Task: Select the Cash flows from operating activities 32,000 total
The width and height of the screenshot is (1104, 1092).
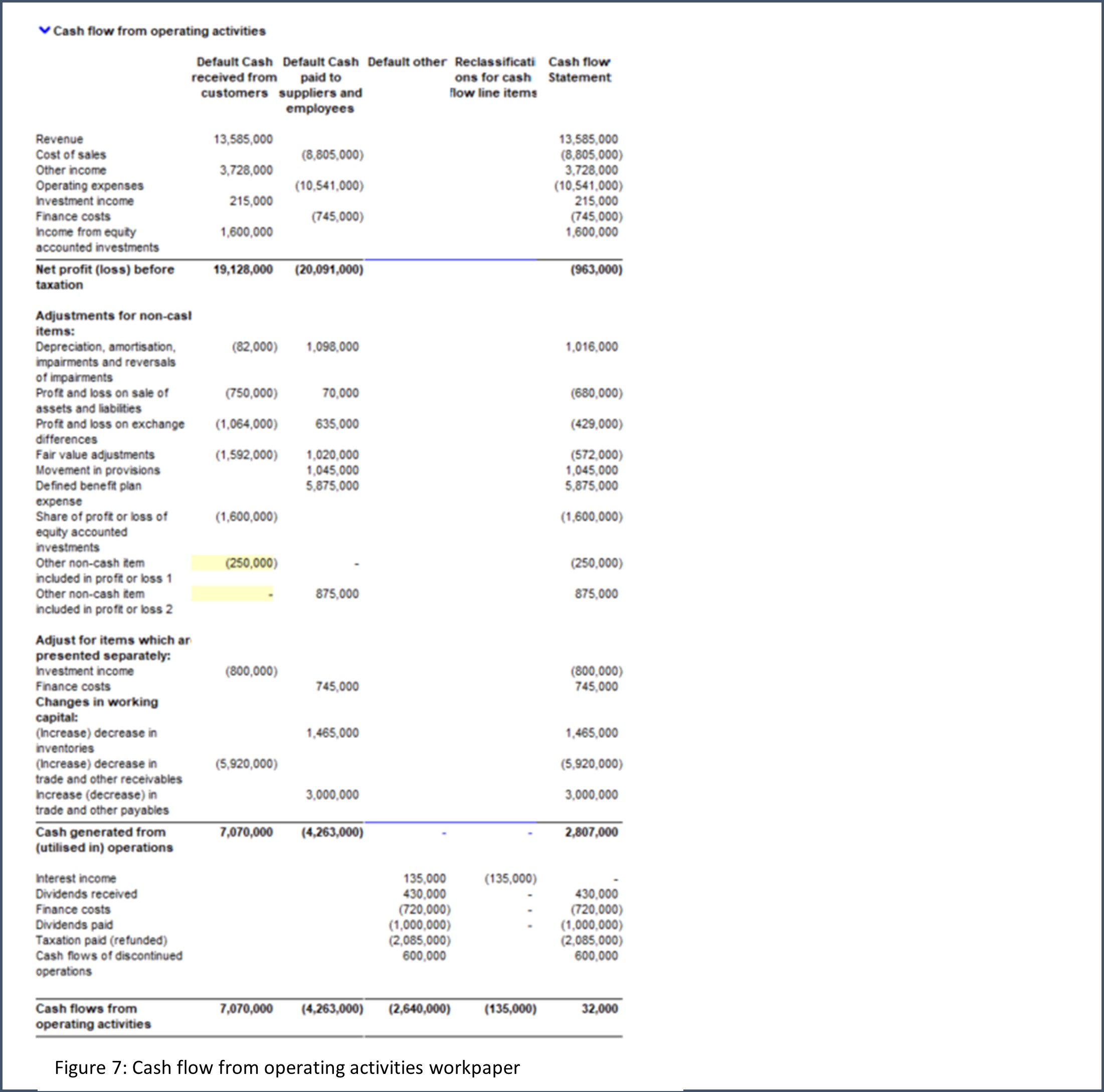Action: click(x=600, y=1009)
